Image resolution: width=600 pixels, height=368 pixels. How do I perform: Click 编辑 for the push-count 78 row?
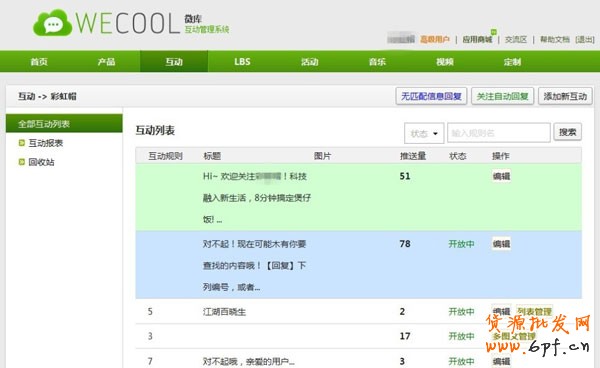(501, 244)
